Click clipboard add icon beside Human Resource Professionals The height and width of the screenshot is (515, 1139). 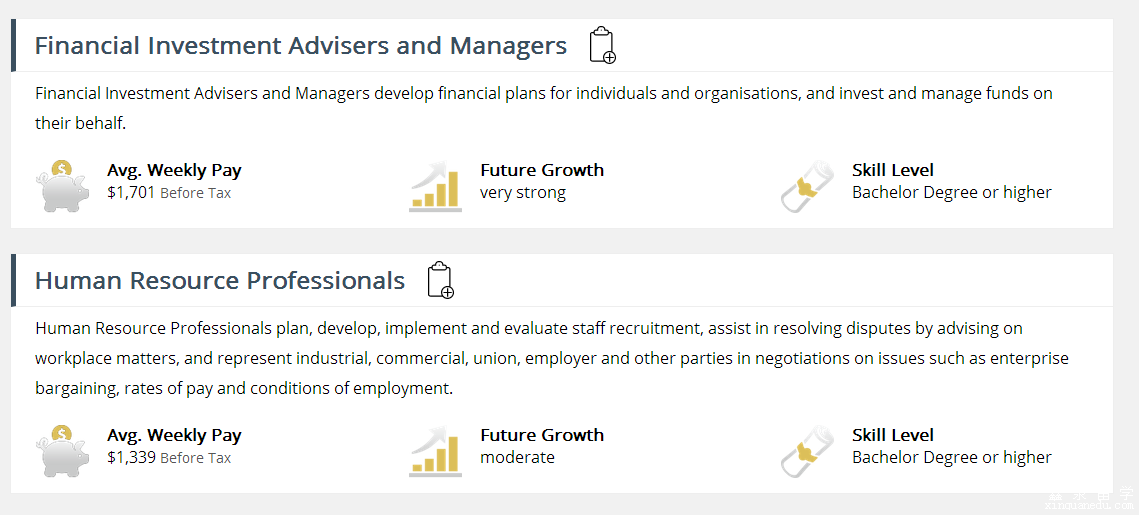coord(440,280)
